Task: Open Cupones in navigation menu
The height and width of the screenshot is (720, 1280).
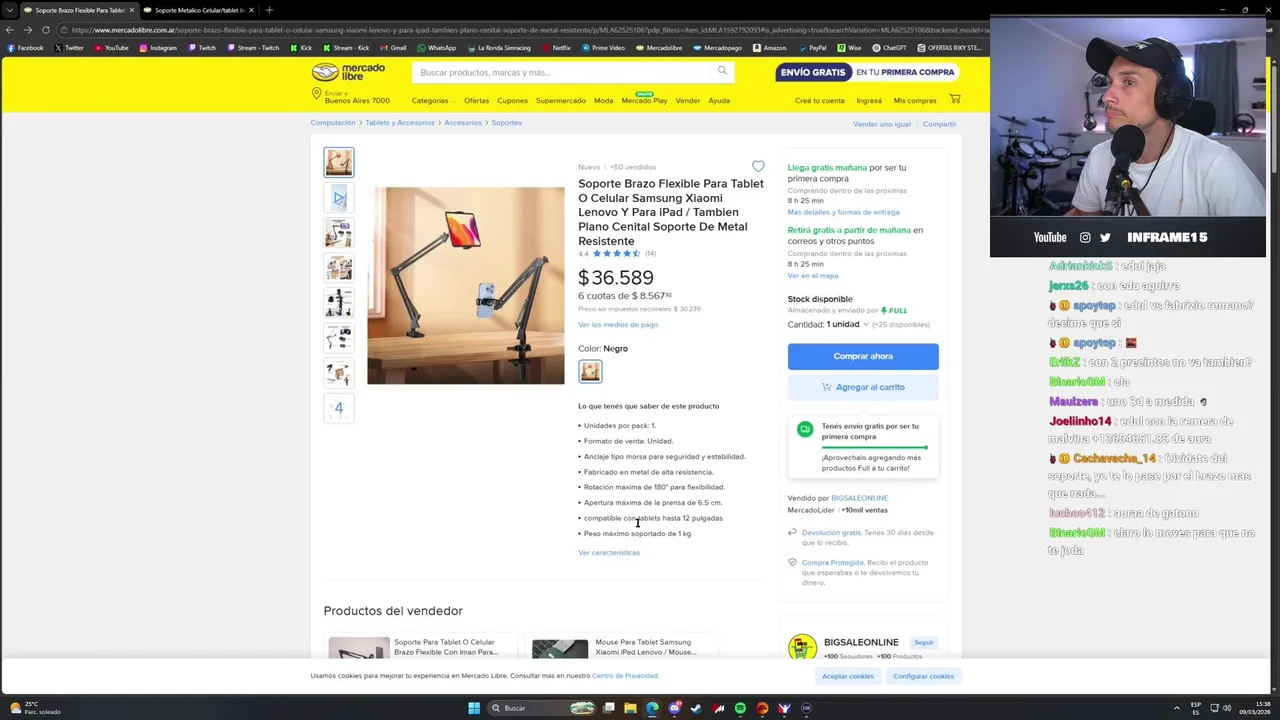Action: pos(512,100)
